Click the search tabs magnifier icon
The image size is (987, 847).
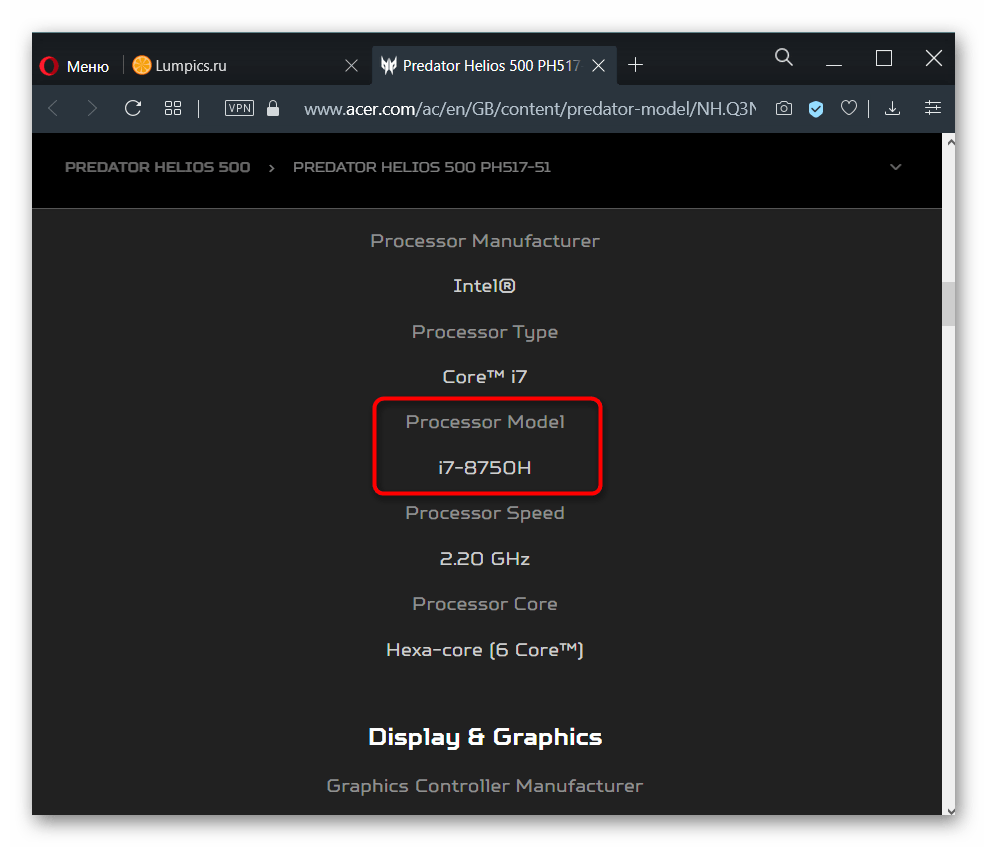(x=784, y=58)
